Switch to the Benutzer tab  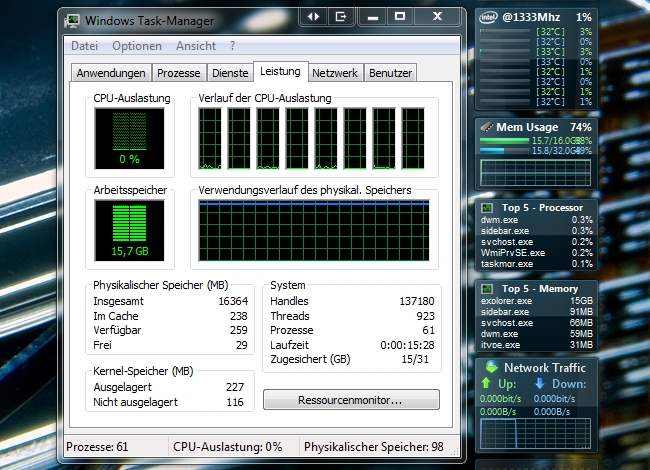pos(390,73)
